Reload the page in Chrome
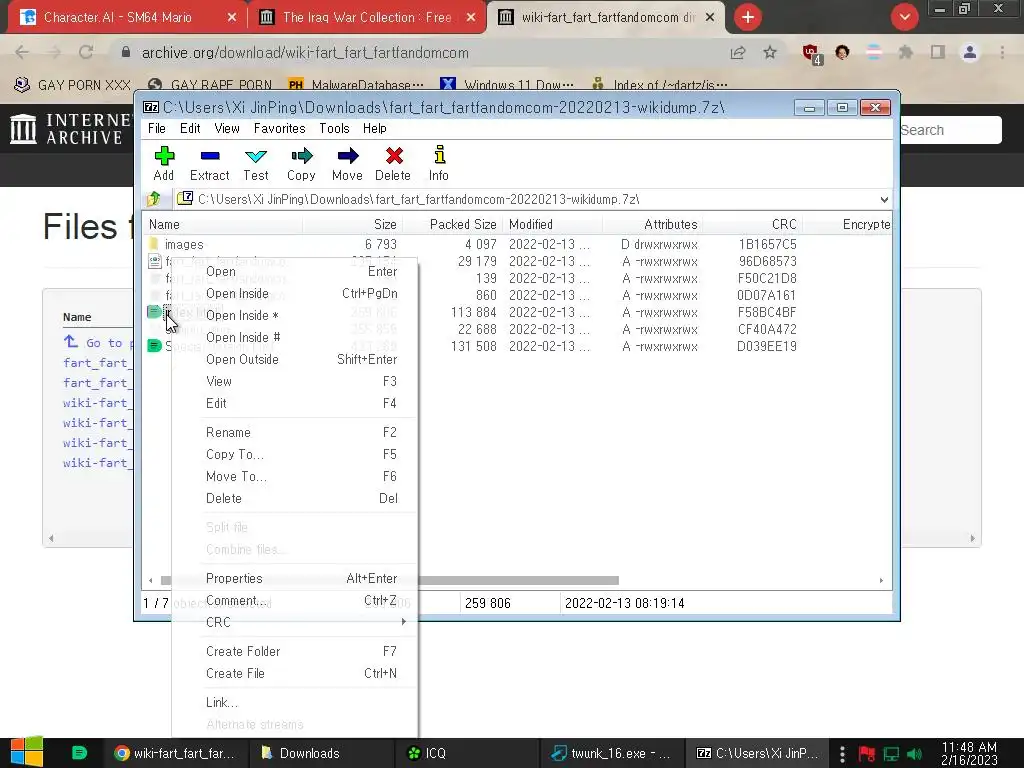This screenshot has width=1024, height=768. (86, 52)
